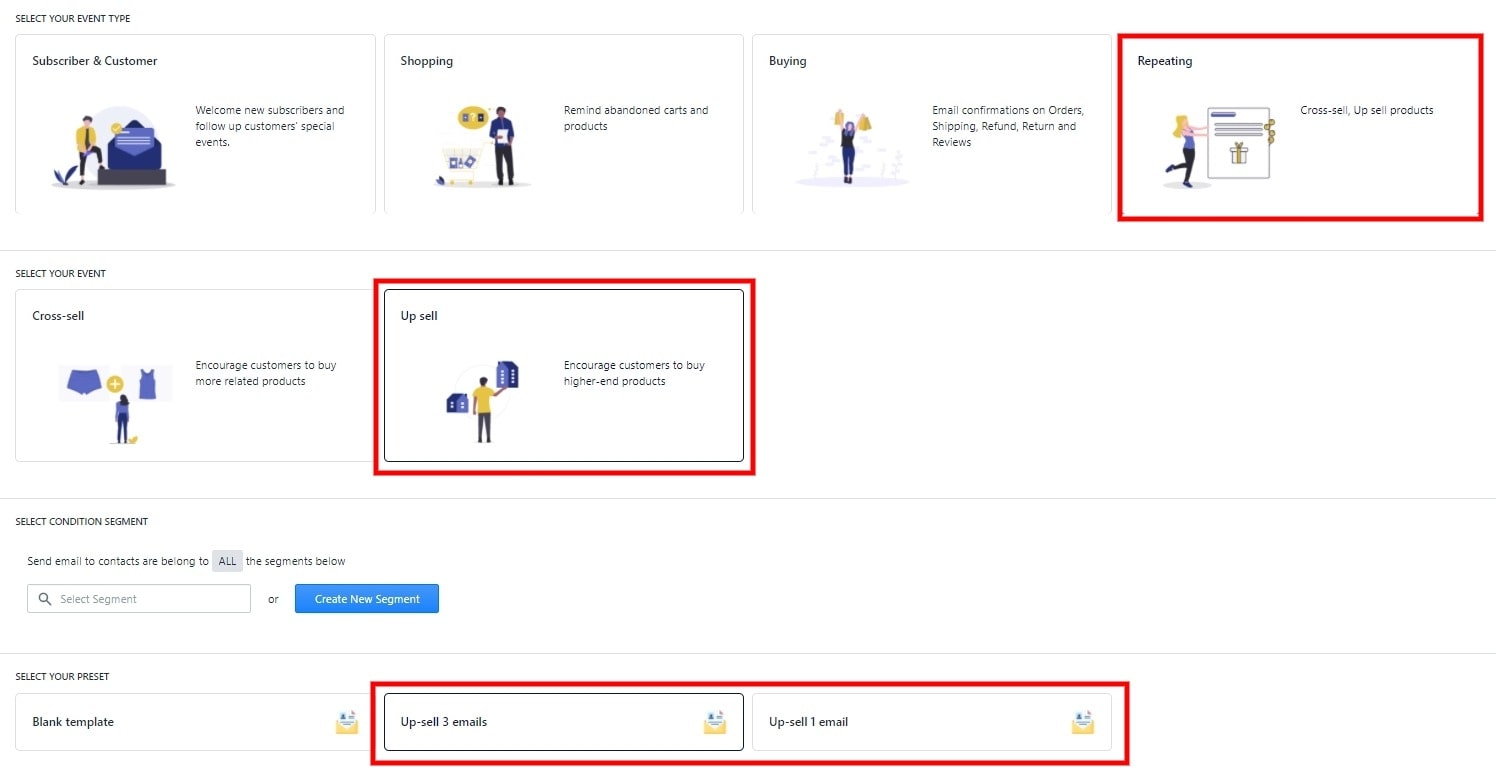Choose the Cross-sell event
The width and height of the screenshot is (1496, 781).
click(195, 375)
